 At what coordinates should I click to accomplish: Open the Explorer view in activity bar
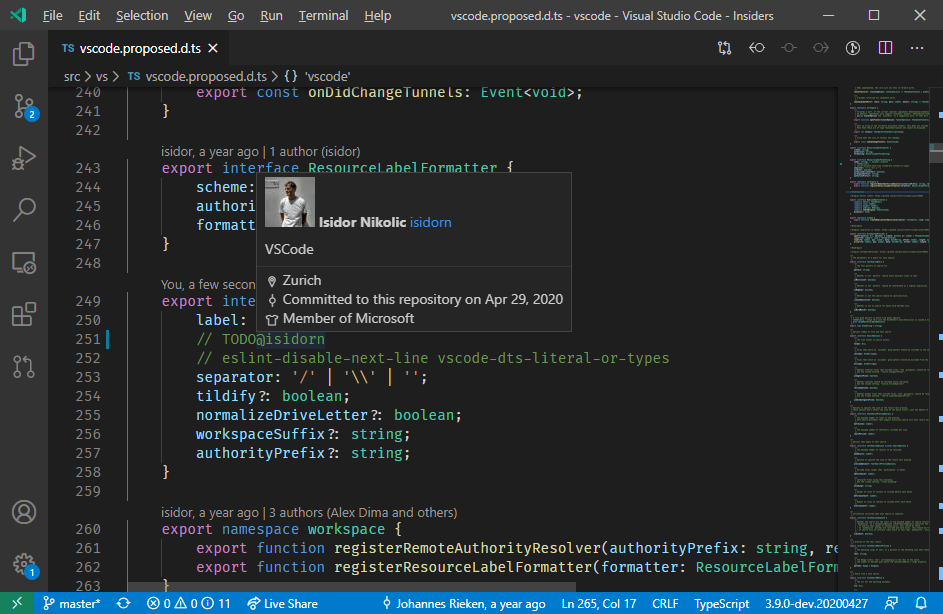pyautogui.click(x=24, y=54)
